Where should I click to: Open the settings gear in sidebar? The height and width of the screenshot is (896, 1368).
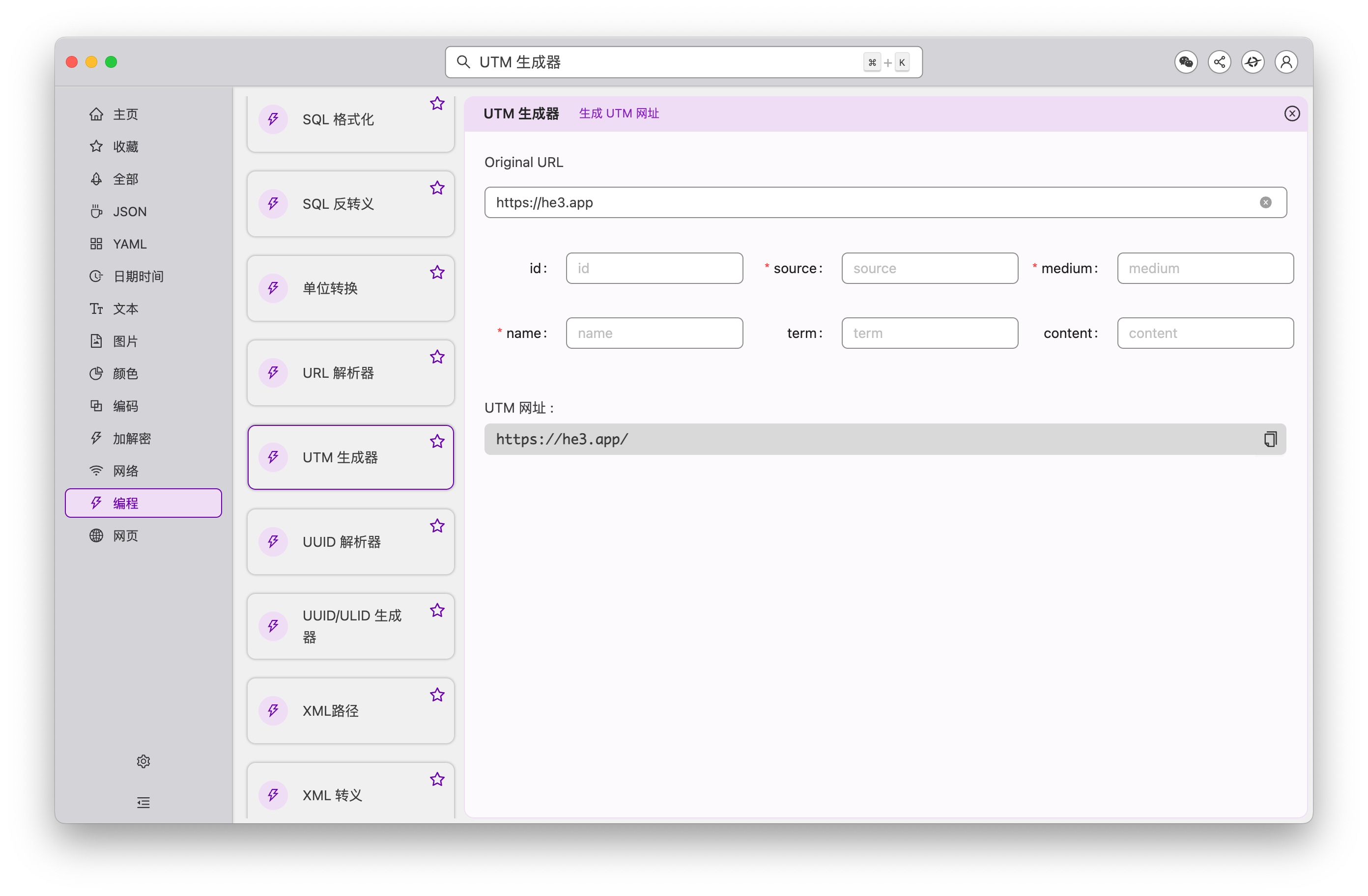pyautogui.click(x=143, y=761)
